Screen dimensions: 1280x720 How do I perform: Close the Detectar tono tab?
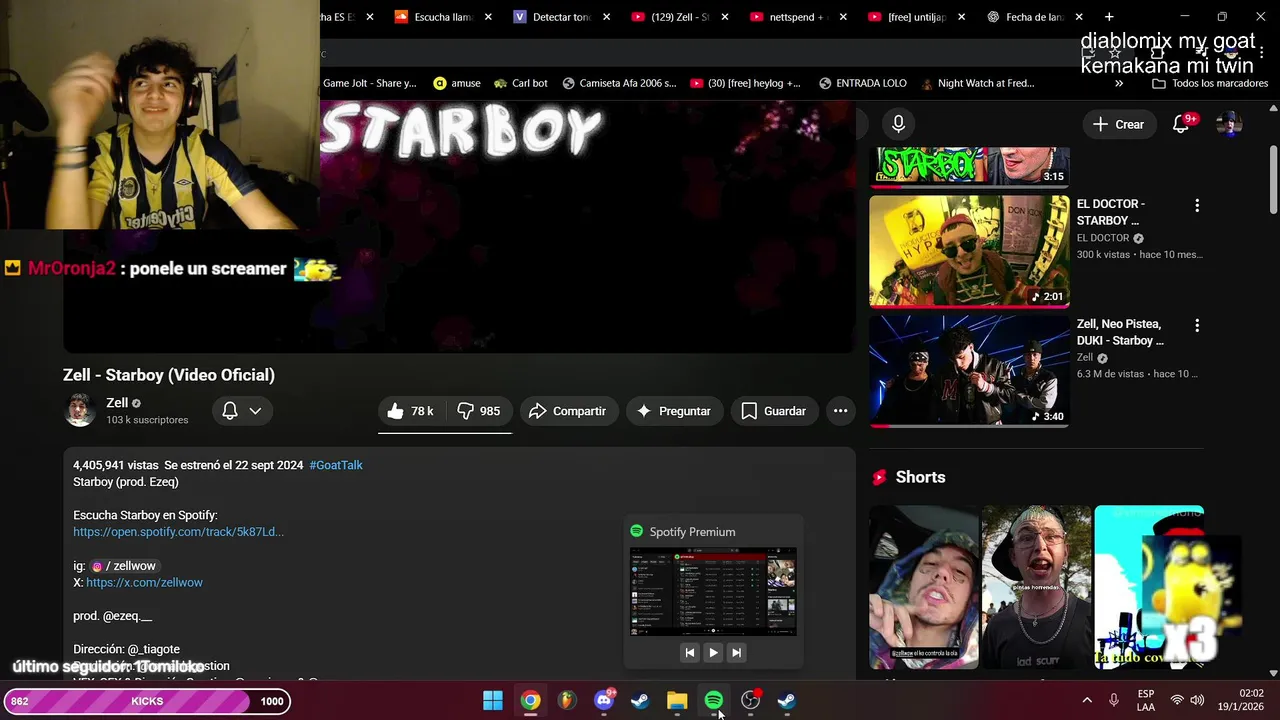click(x=606, y=17)
